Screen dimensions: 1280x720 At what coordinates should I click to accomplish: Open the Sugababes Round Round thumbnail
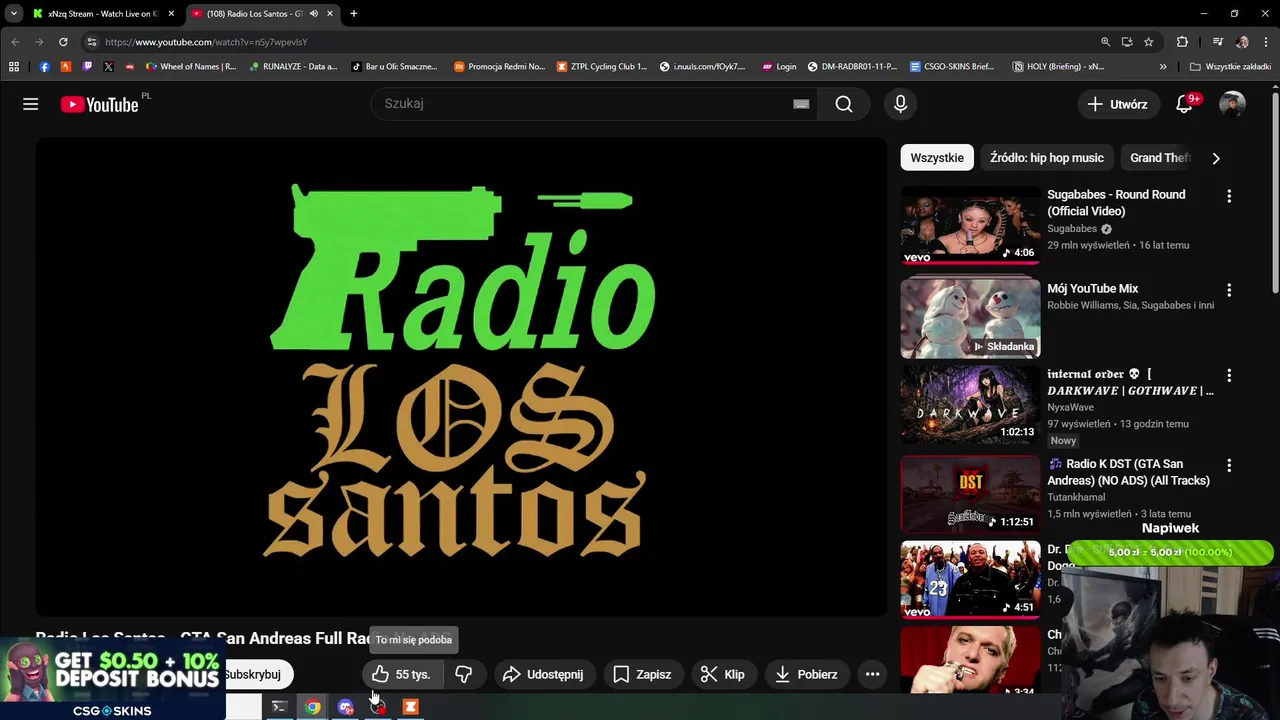pyautogui.click(x=970, y=225)
